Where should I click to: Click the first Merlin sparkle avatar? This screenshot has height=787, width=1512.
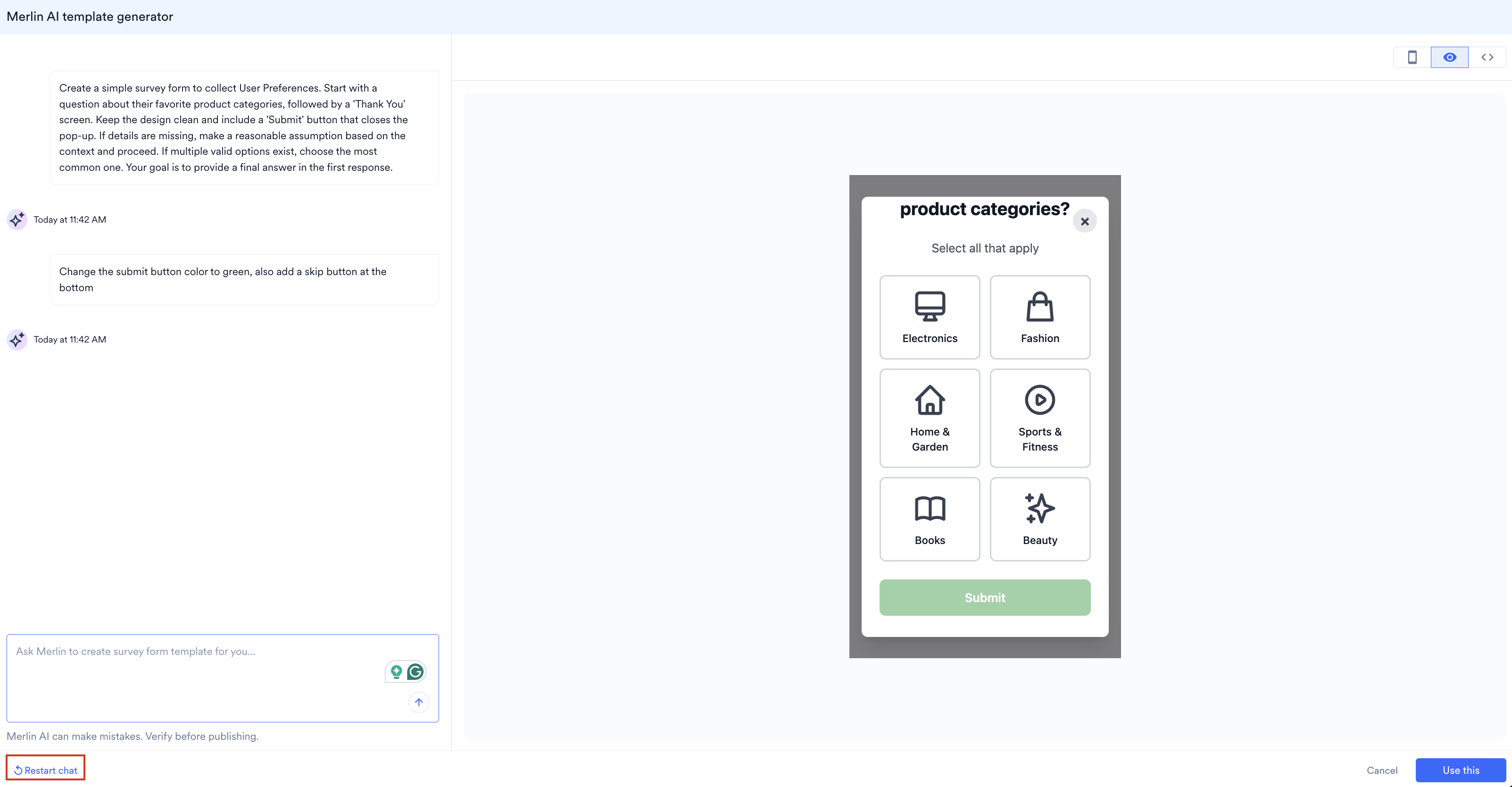click(17, 220)
